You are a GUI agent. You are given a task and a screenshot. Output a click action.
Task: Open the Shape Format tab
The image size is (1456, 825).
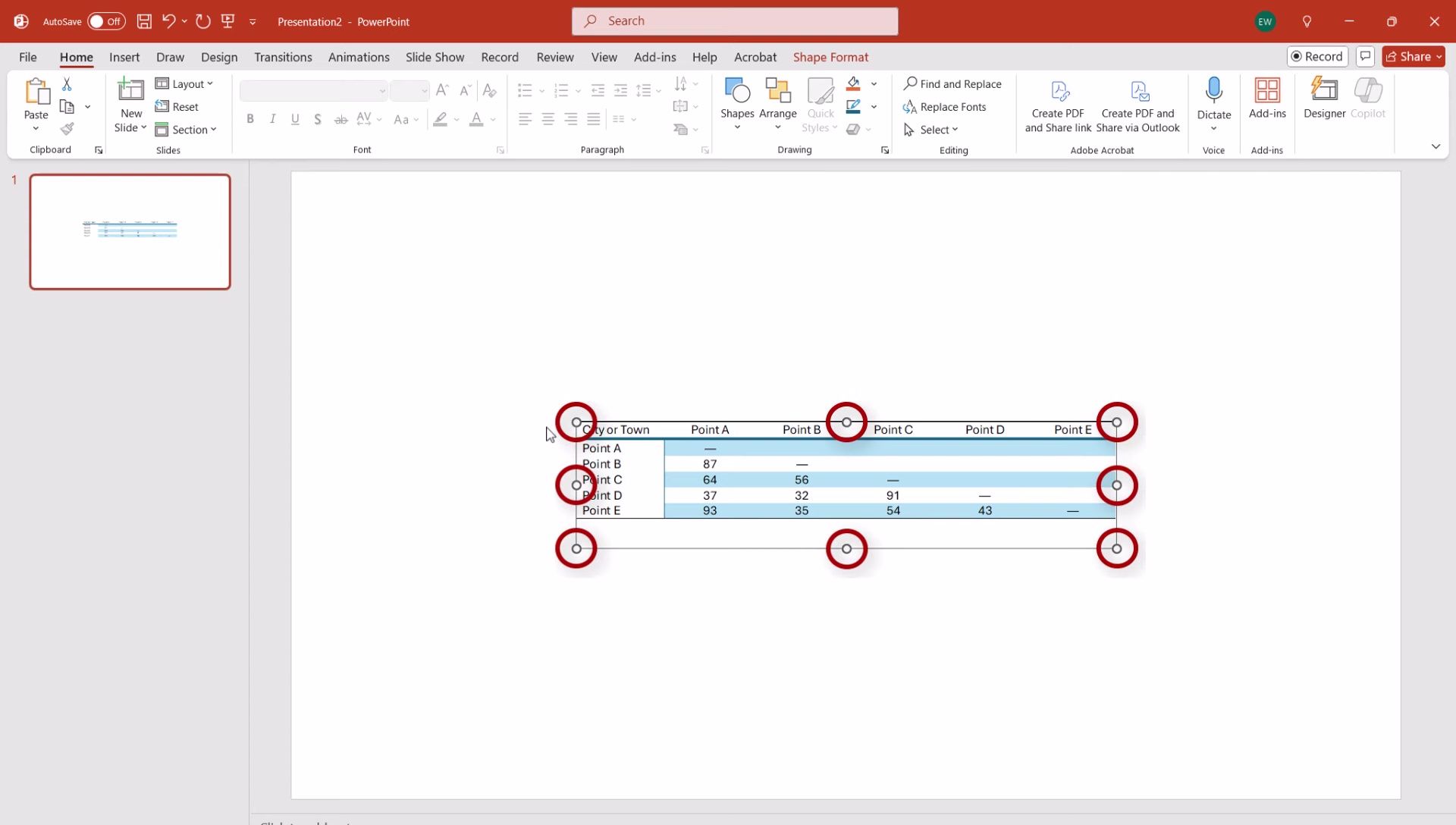coord(830,57)
